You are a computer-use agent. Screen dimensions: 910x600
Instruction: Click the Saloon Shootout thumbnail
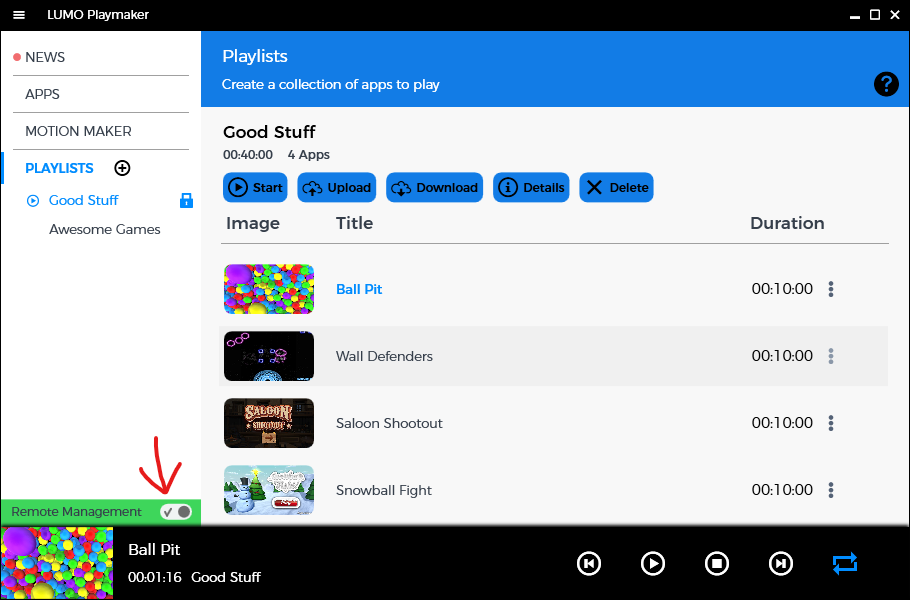coord(269,423)
